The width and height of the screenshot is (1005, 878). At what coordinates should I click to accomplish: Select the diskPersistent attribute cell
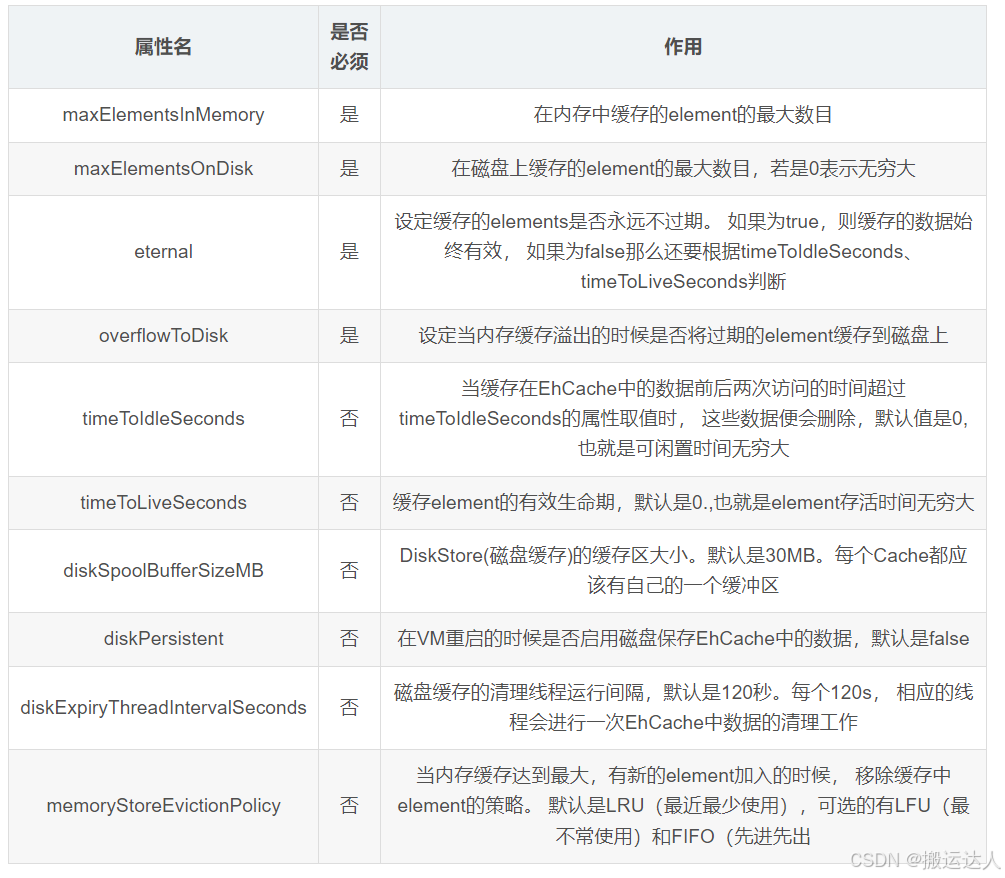point(163,639)
